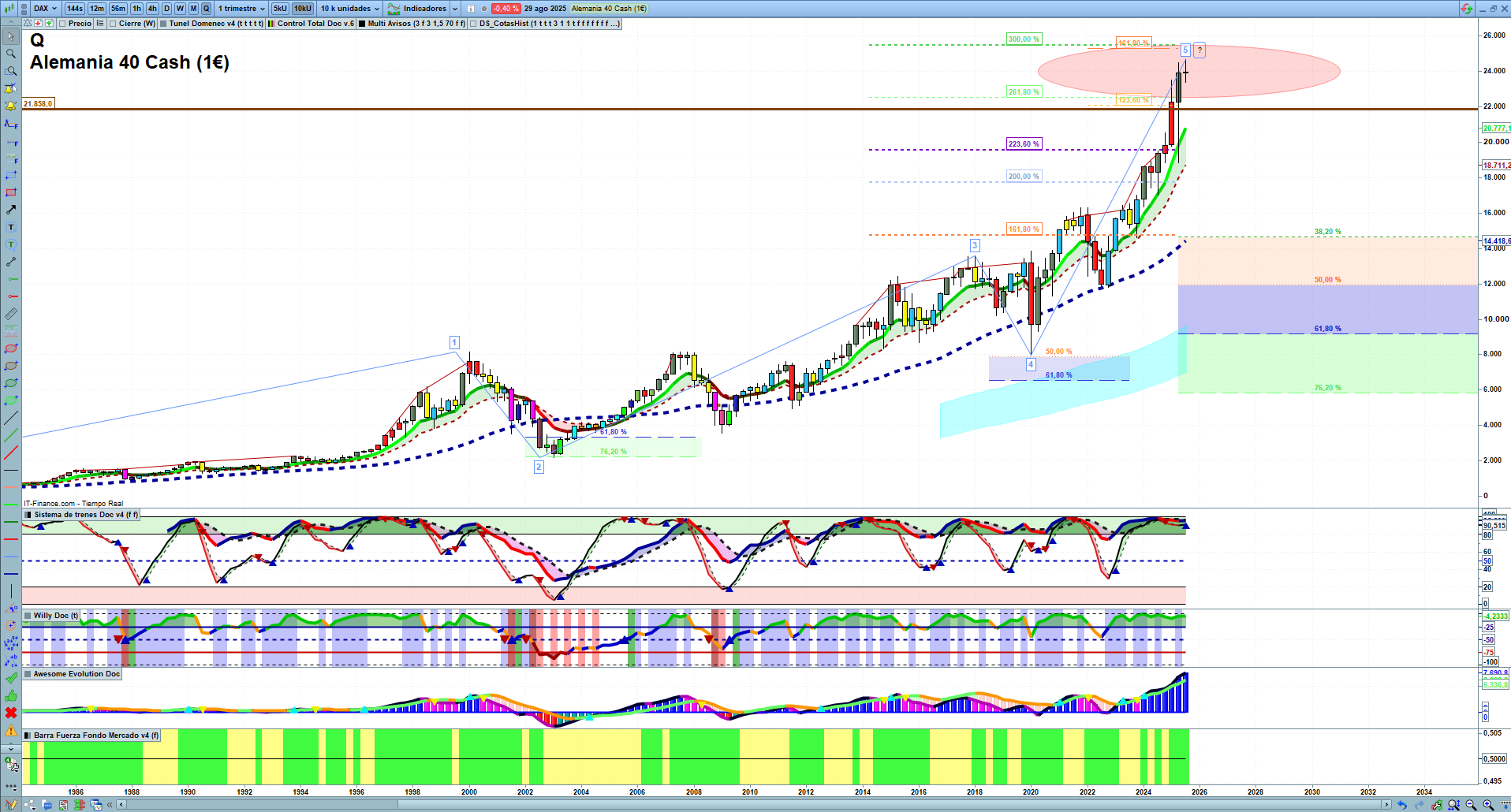Expand the 1 trimestre period dropdown
Screen dimensions: 1511x812
coord(242,9)
